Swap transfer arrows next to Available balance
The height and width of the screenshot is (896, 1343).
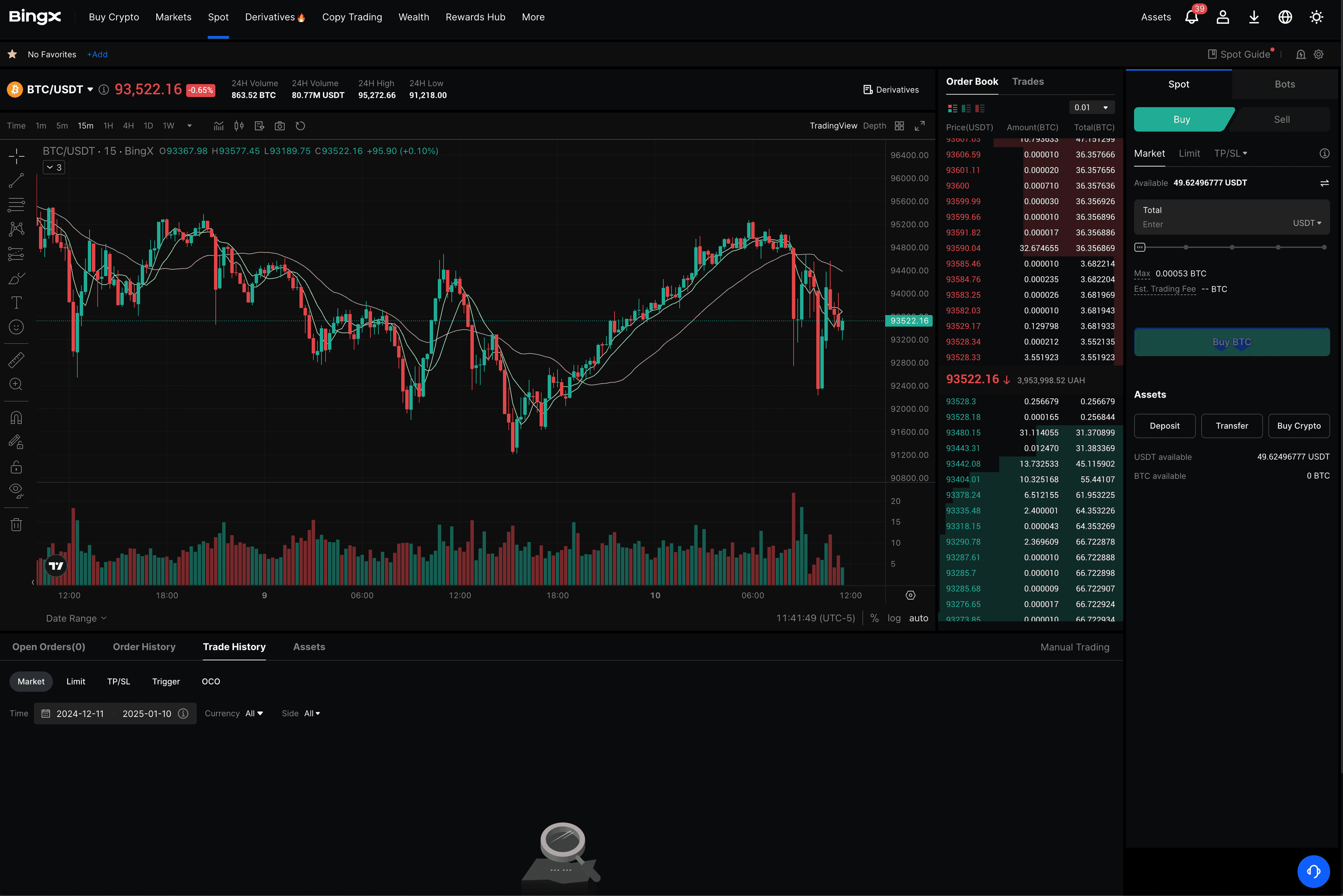pyautogui.click(x=1324, y=183)
